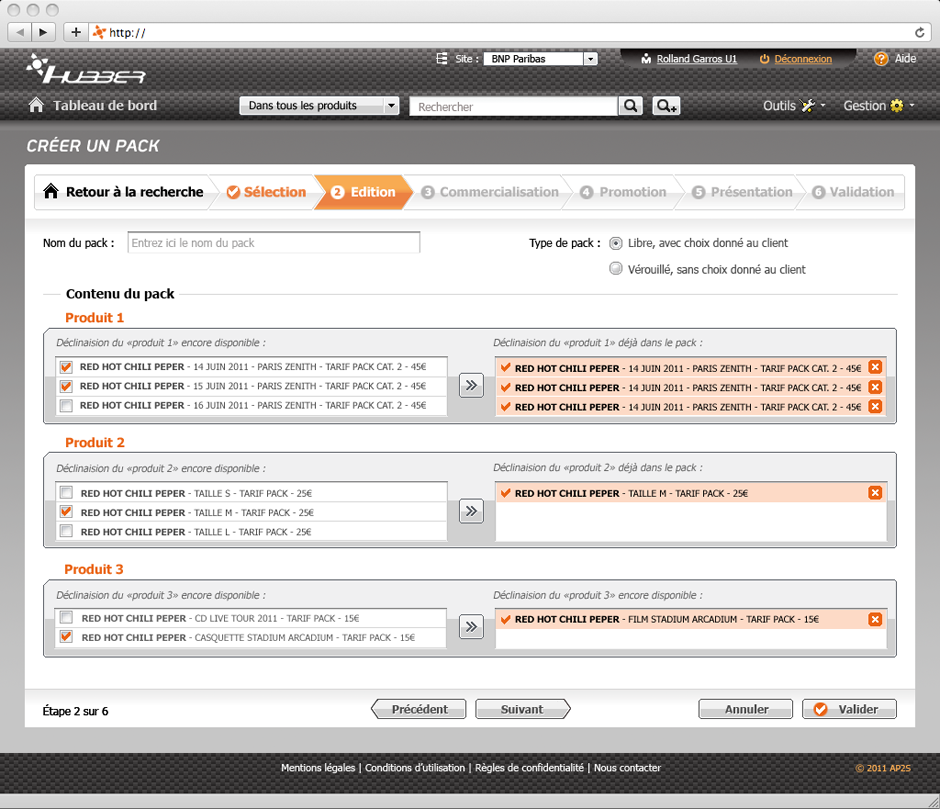Uncheck the TAILLE M available checkbox
Viewport: 940px width, 809px height.
click(66, 512)
